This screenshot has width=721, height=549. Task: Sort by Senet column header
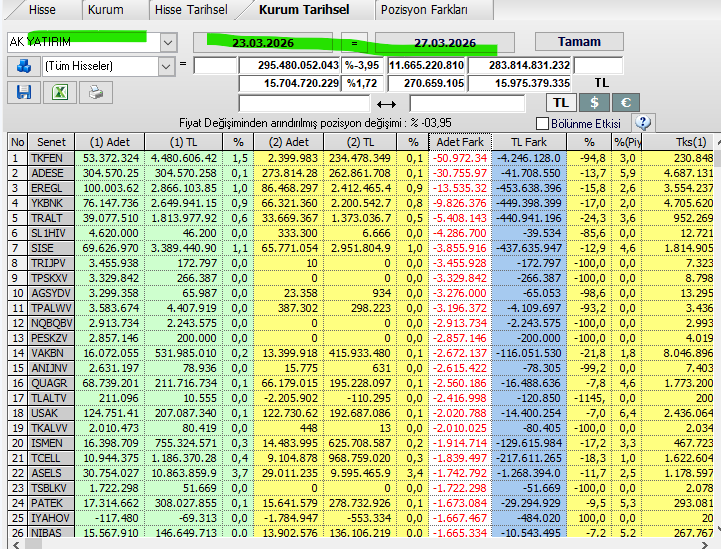click(51, 142)
